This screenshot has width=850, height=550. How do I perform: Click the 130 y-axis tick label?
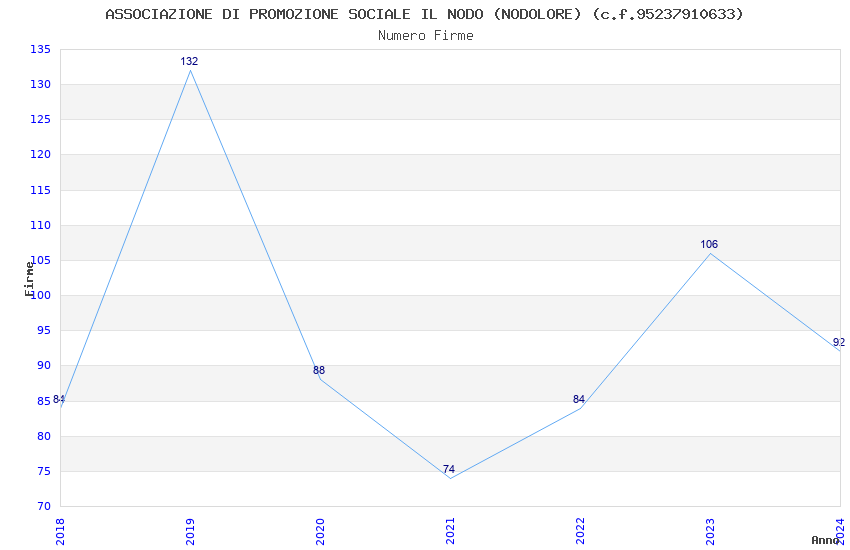coord(40,85)
